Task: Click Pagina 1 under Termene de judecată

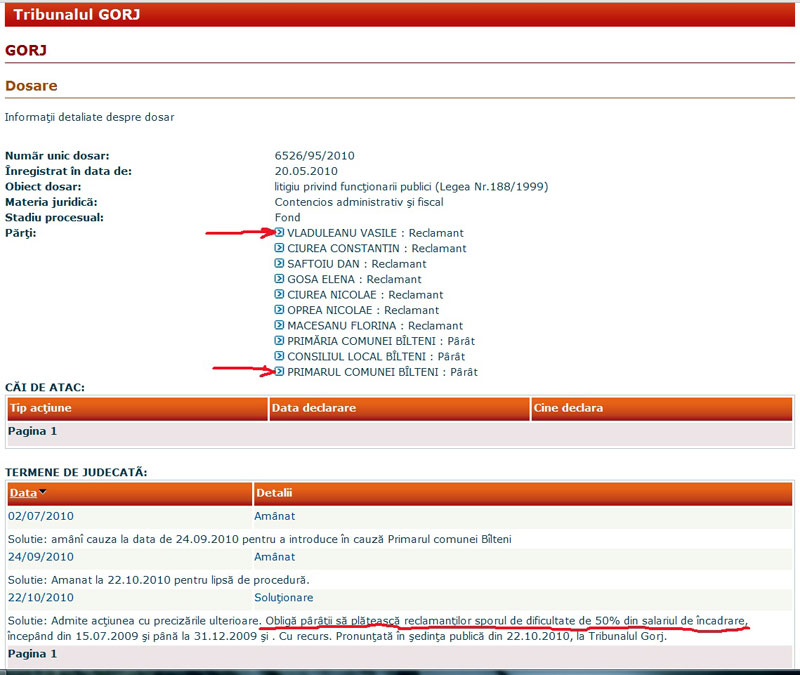Action: click(x=32, y=654)
